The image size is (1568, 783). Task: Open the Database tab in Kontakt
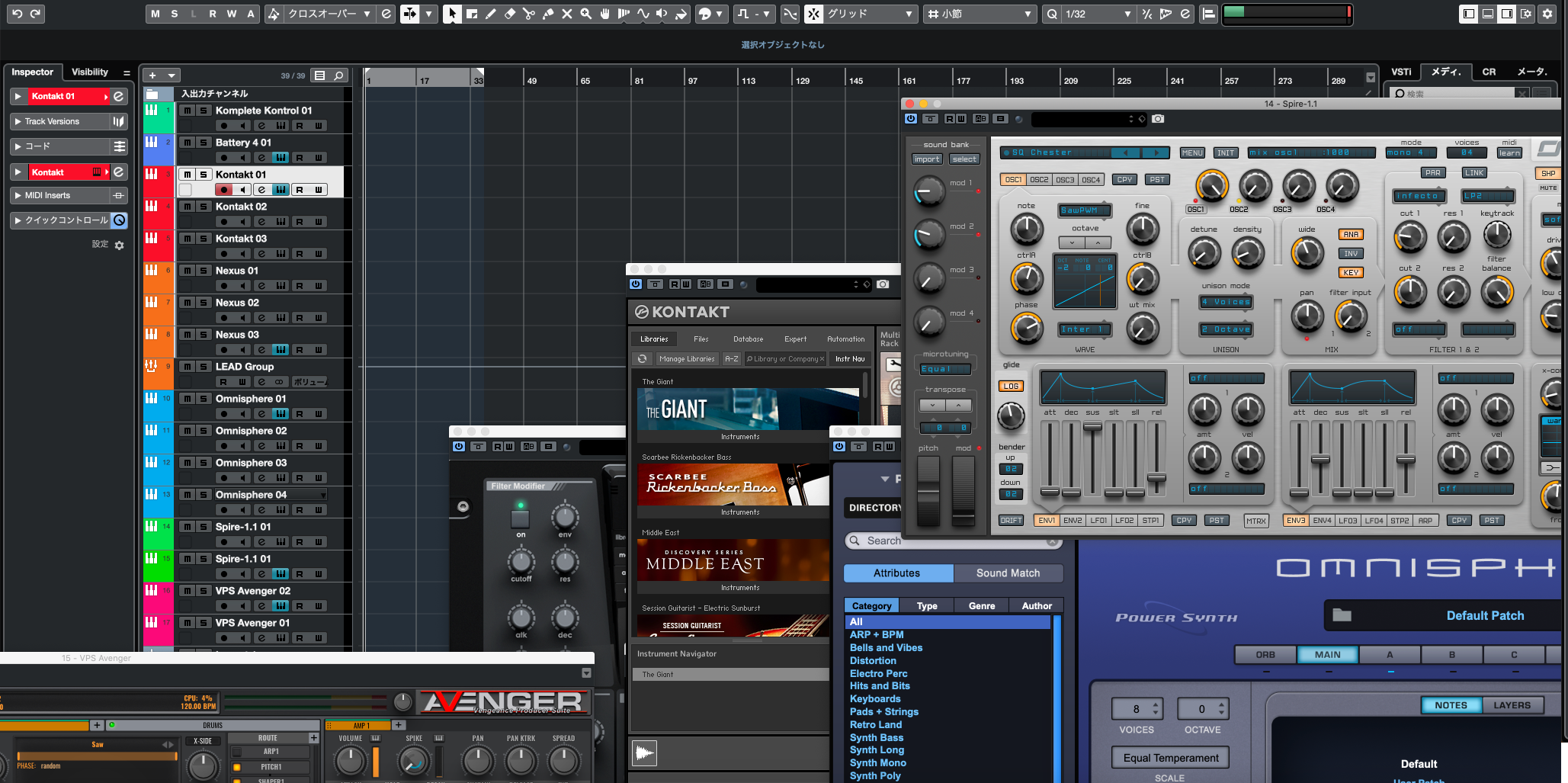[748, 339]
